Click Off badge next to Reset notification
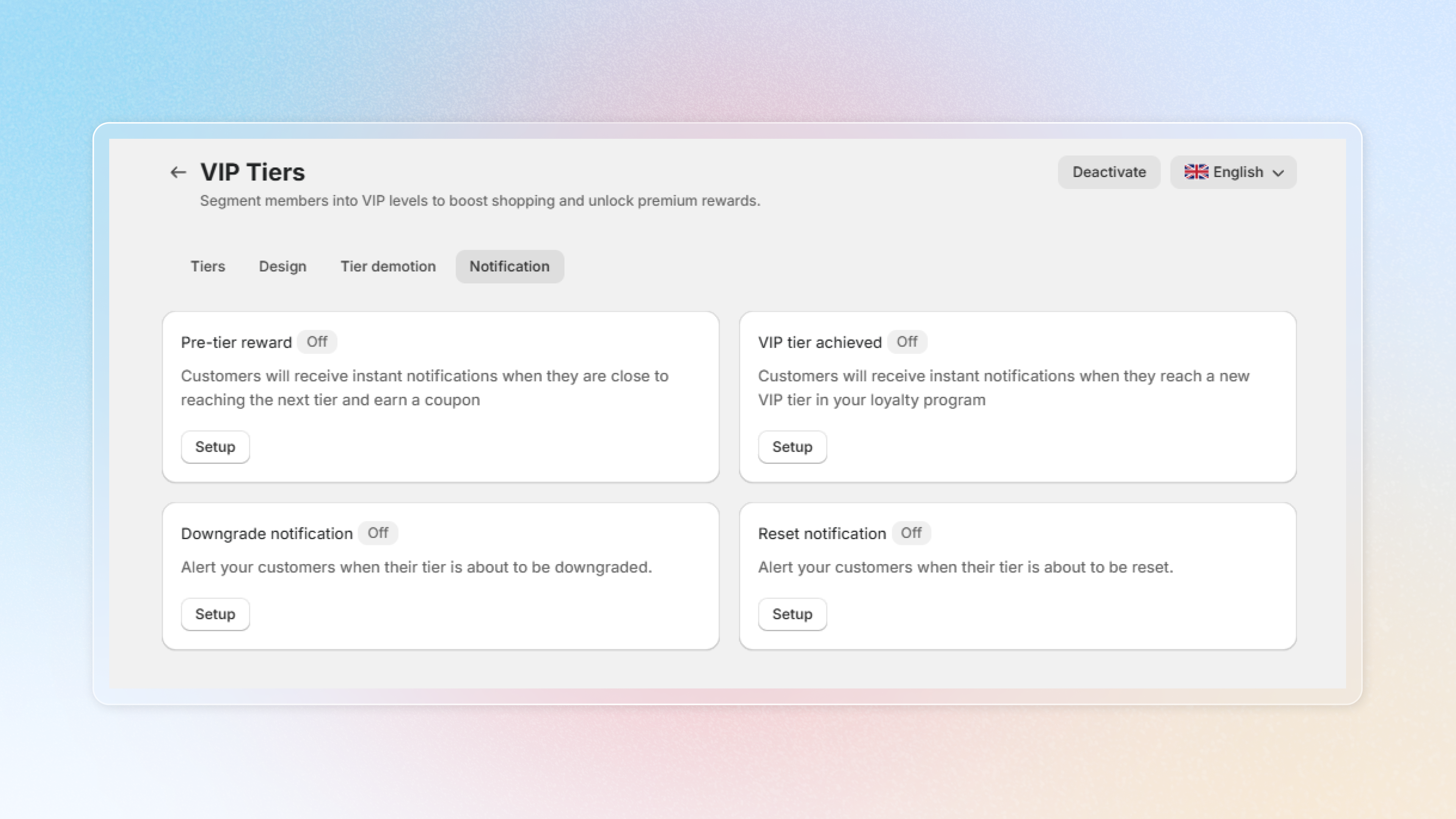The width and height of the screenshot is (1456, 819). point(910,533)
